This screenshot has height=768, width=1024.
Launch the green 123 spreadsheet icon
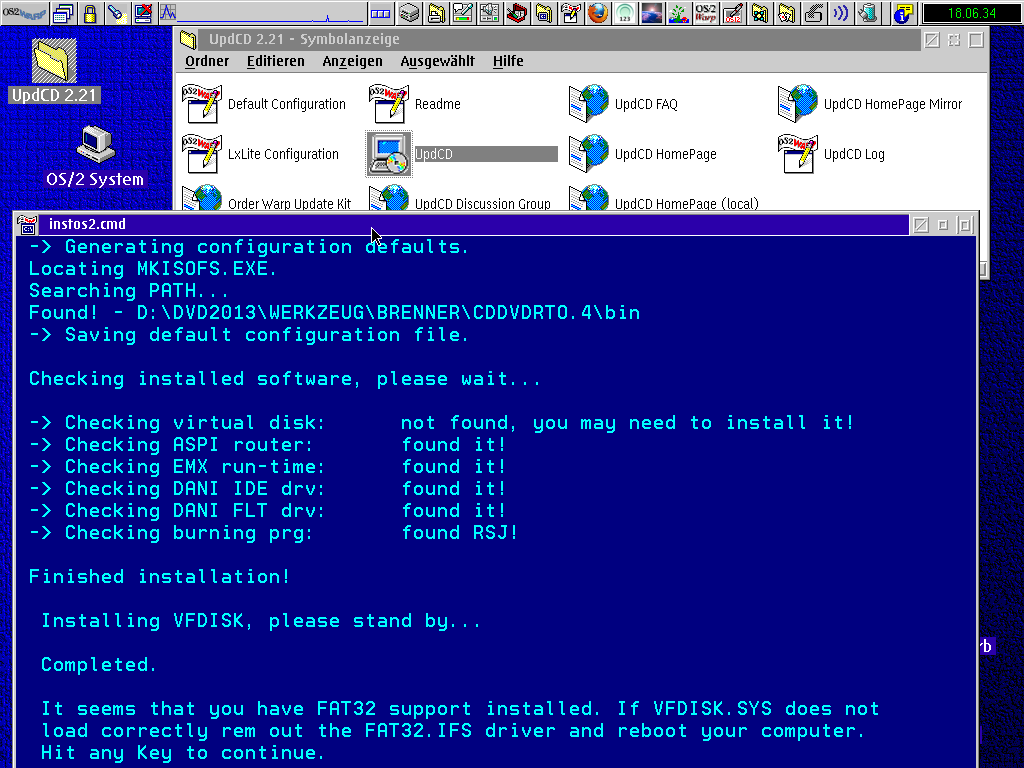(625, 12)
